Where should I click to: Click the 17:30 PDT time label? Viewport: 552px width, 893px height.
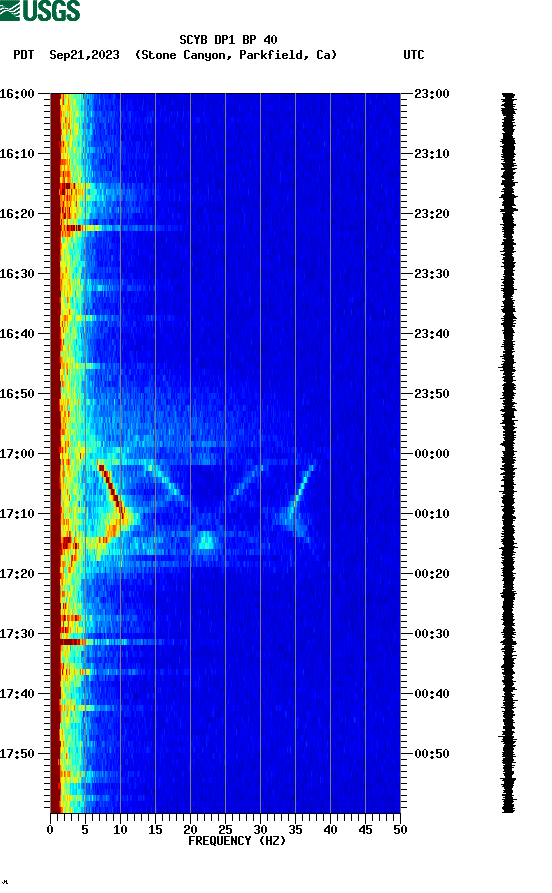[x=17, y=633]
